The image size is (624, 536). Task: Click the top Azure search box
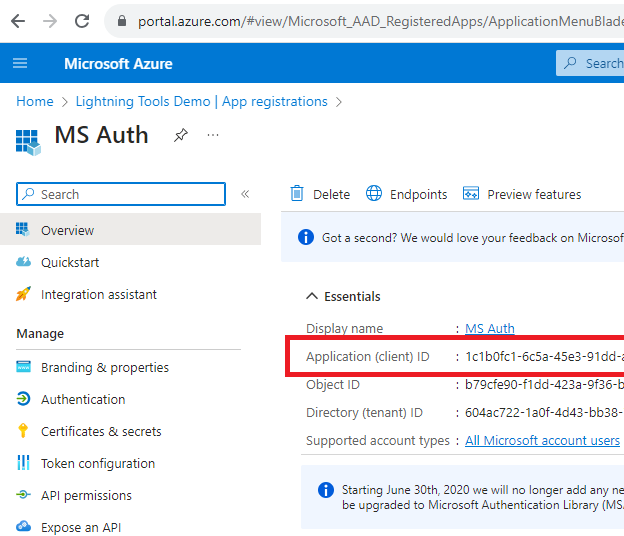coord(590,63)
